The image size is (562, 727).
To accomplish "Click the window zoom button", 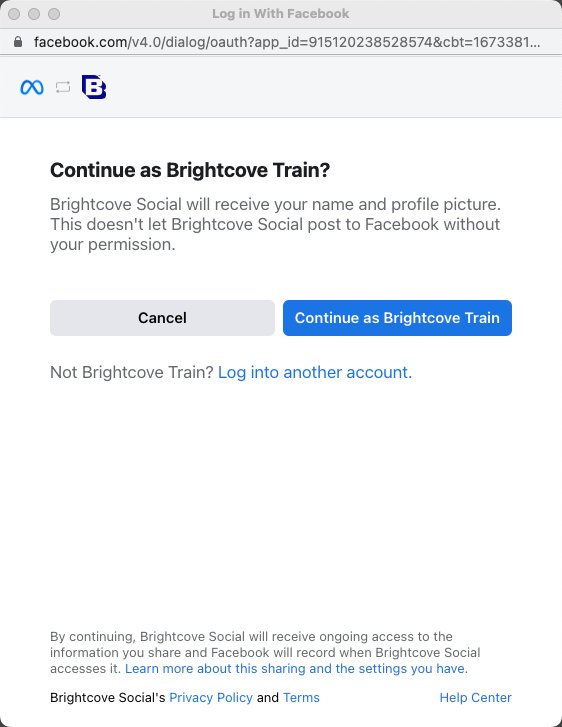I will coord(54,14).
